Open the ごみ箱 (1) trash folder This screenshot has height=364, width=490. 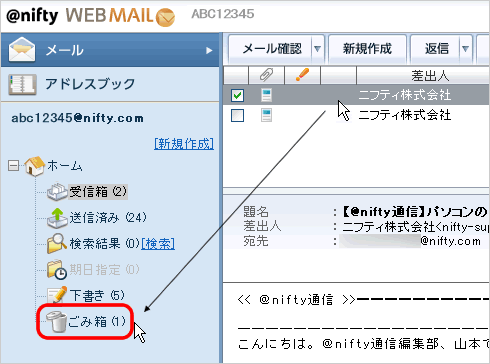pos(97,322)
